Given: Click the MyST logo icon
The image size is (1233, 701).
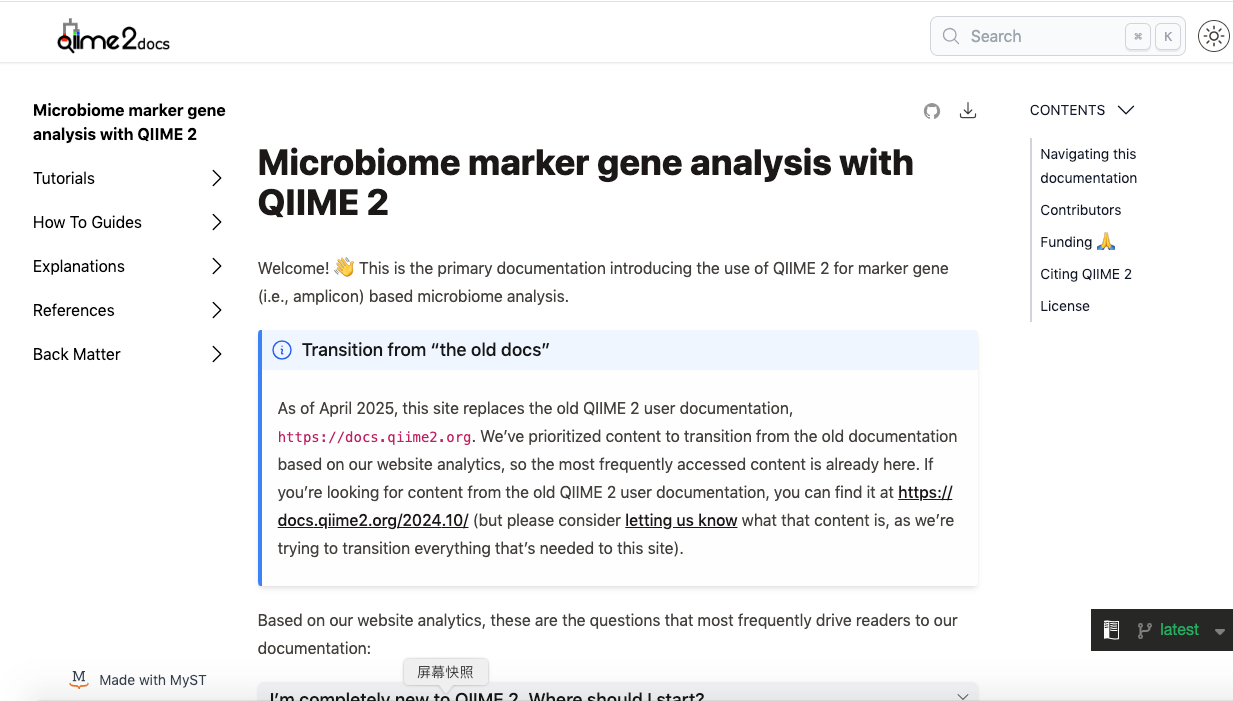Looking at the screenshot, I should [x=79, y=680].
